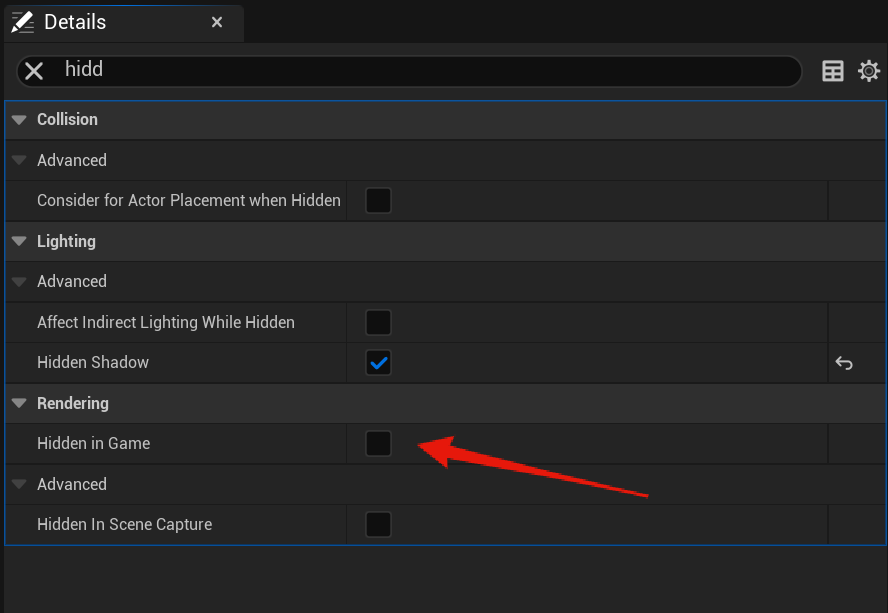Check Consider for Actor Placement when Hidden

coord(378,200)
